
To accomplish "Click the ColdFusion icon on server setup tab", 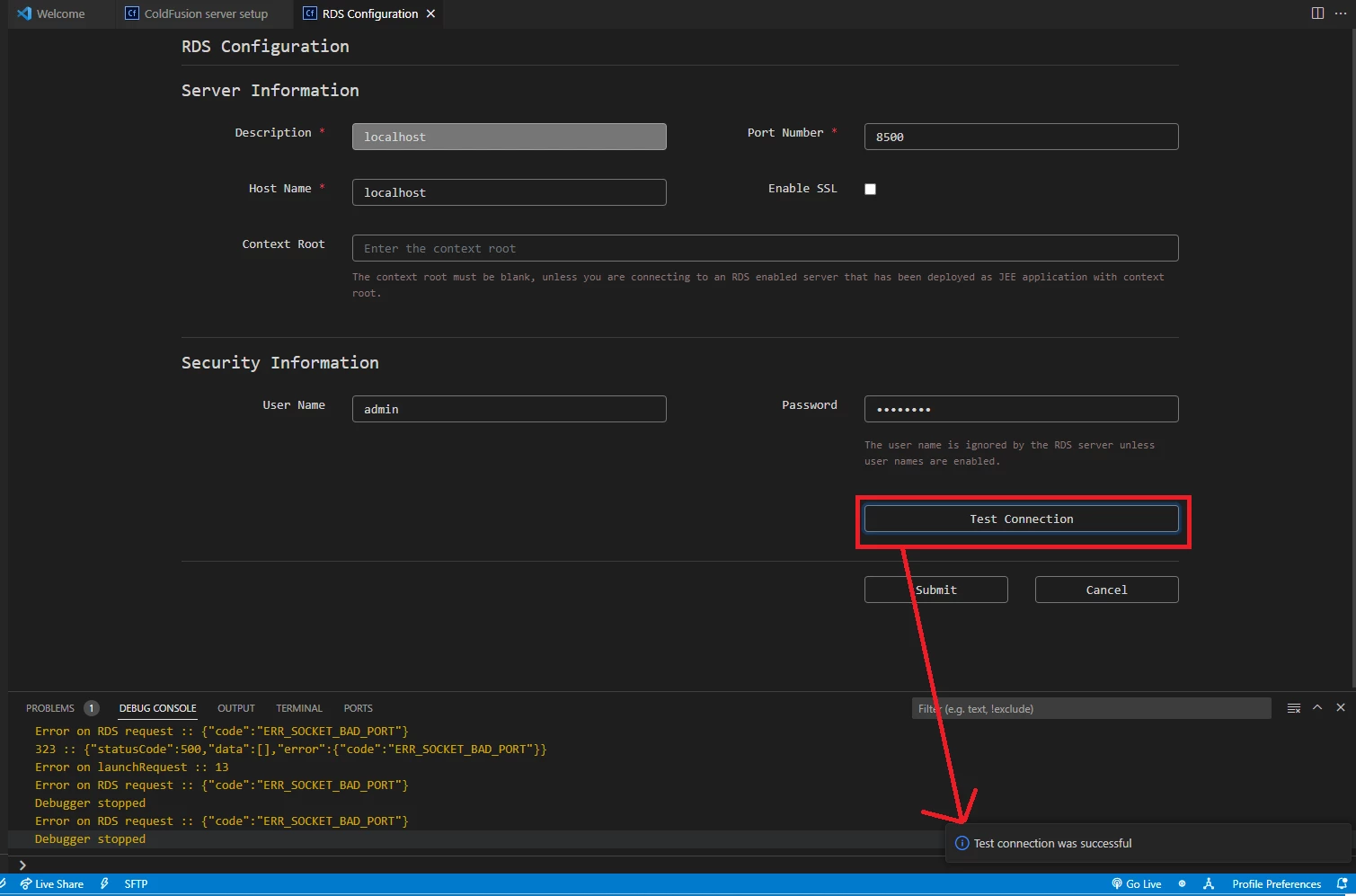I will [132, 13].
